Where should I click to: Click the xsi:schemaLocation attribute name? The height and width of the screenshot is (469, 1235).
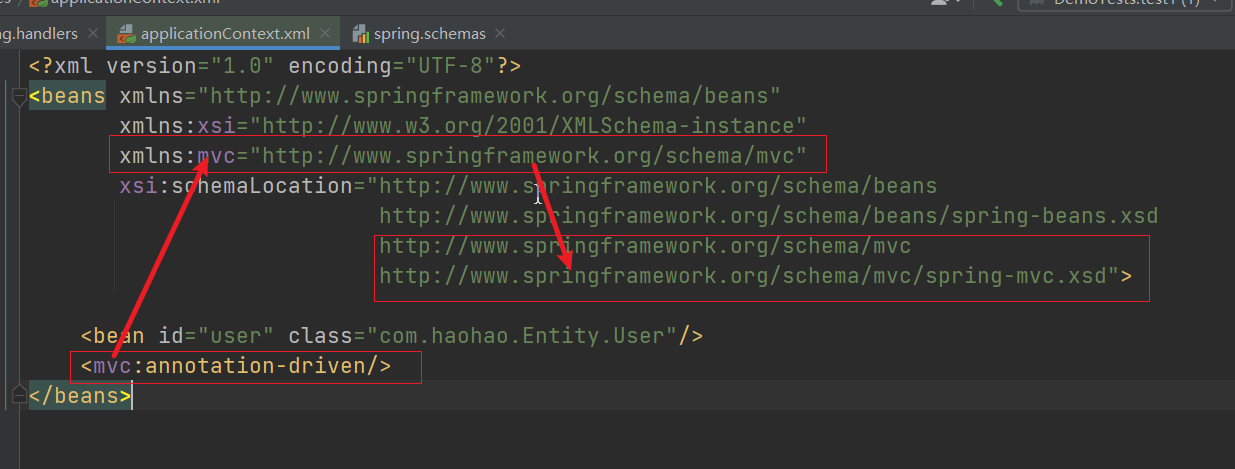[236, 186]
